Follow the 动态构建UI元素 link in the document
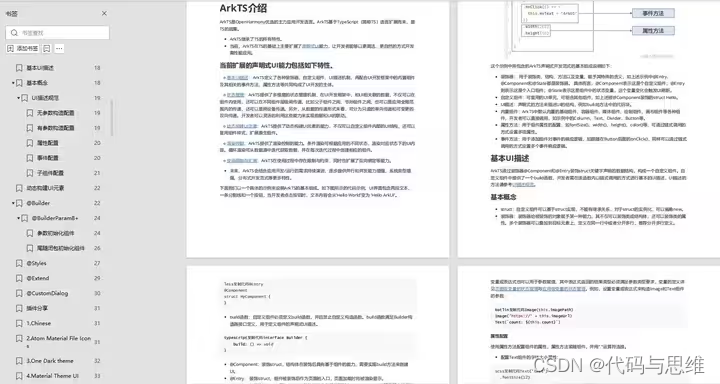The height and width of the screenshot is (384, 720). tap(242, 126)
